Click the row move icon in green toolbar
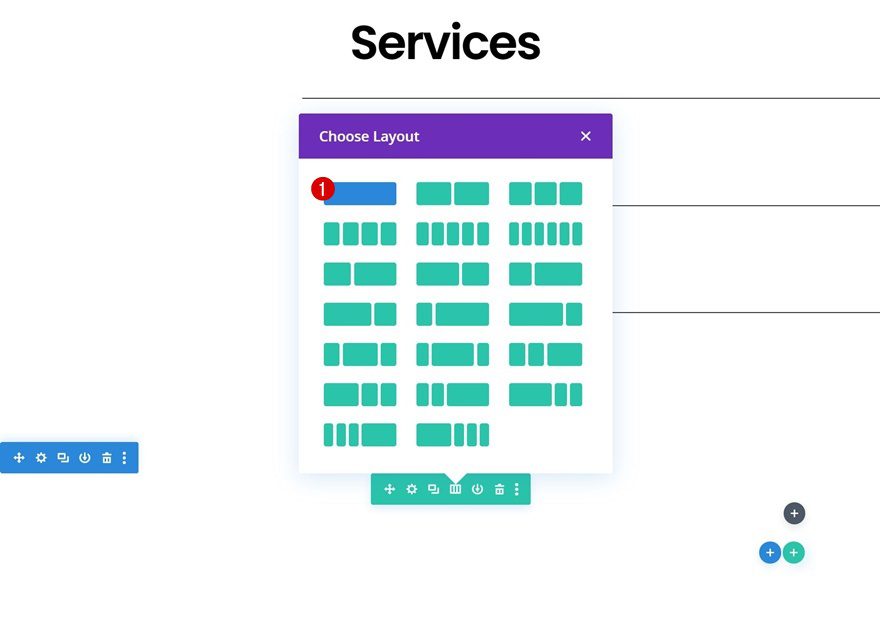The height and width of the screenshot is (630, 880). click(x=389, y=489)
